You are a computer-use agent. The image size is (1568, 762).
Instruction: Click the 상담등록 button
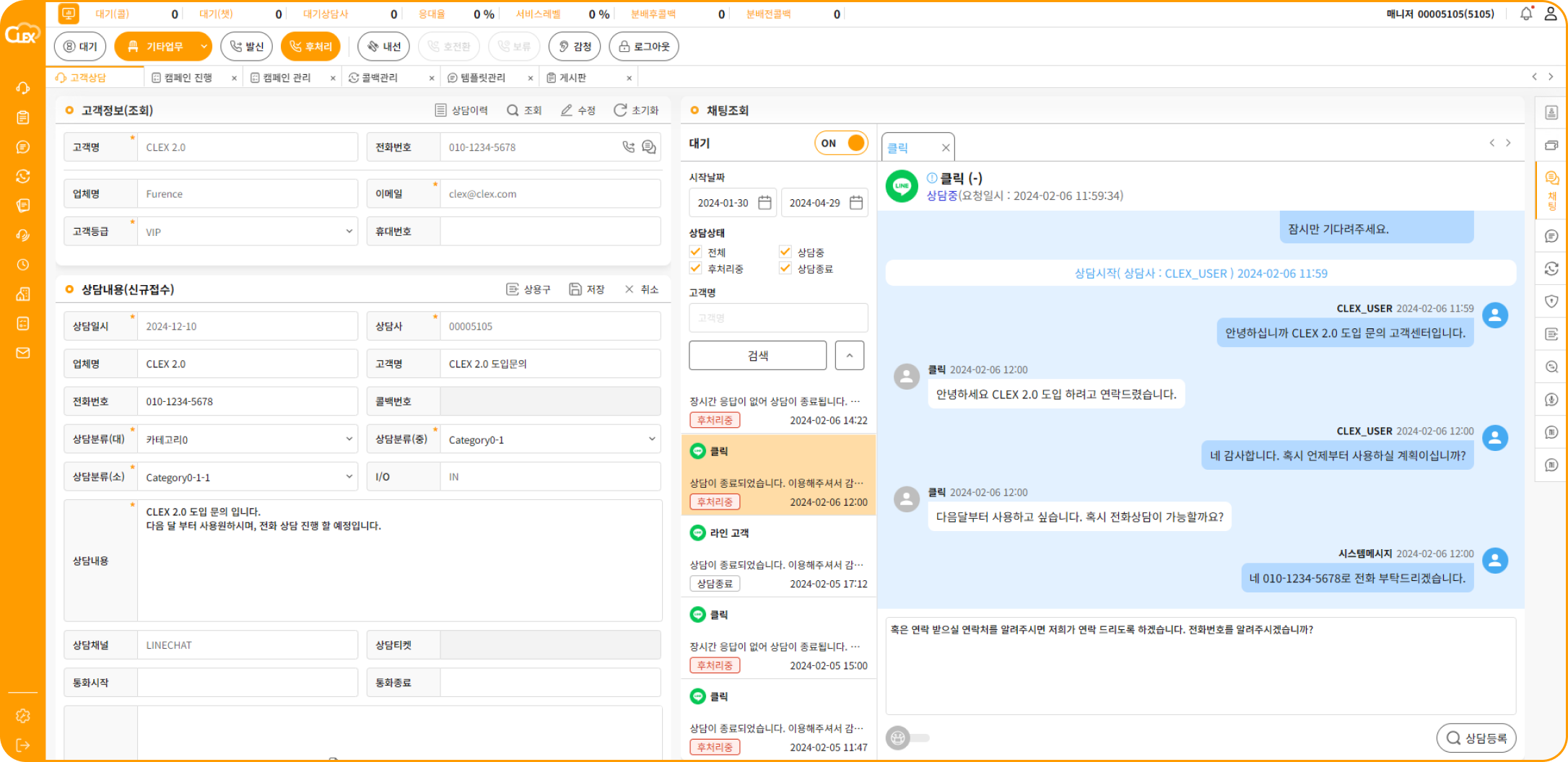coord(1476,738)
